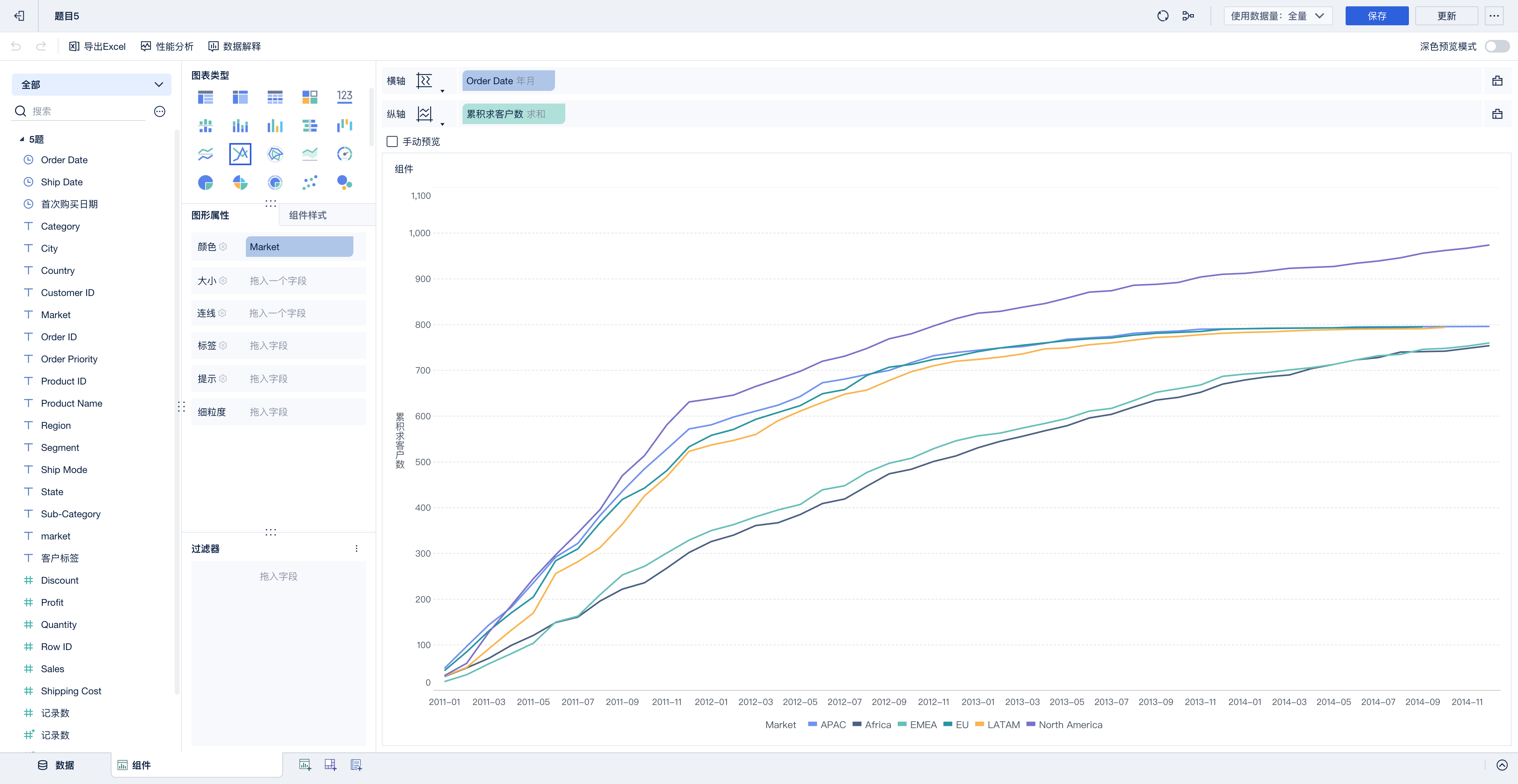Open the 纵轴 axis type dropdown arrow
The width and height of the screenshot is (1518, 784).
point(442,124)
